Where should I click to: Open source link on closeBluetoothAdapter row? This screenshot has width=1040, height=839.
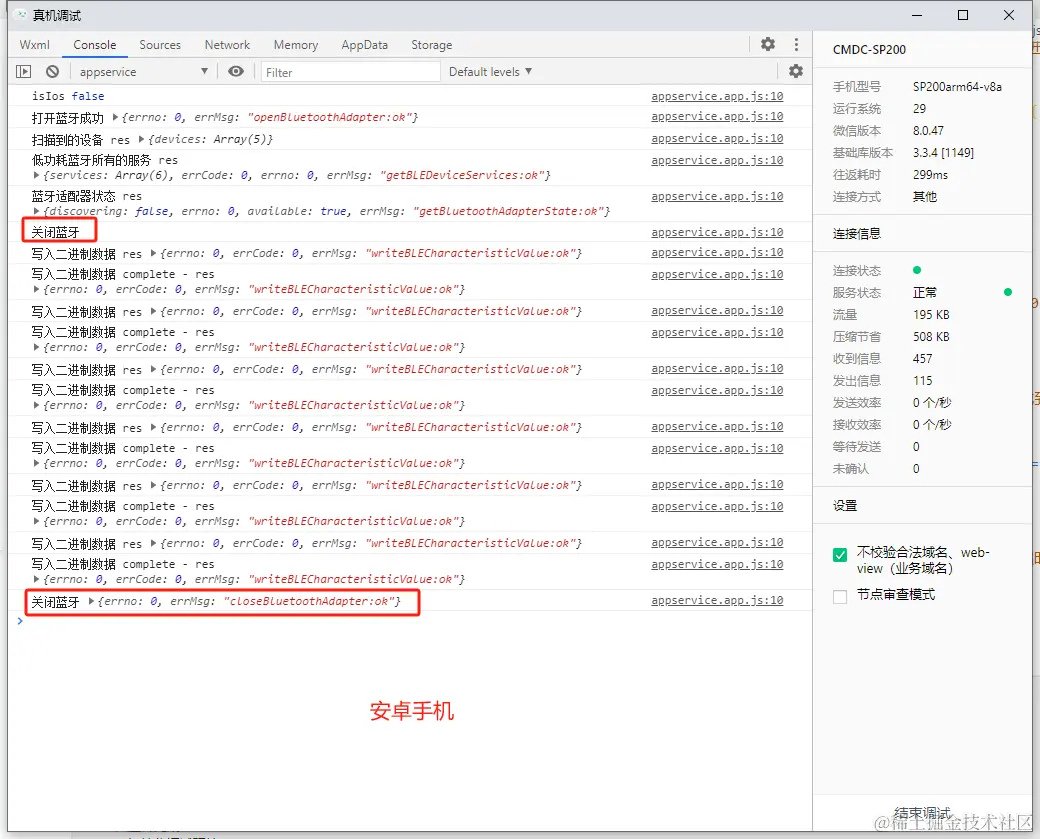pyautogui.click(x=717, y=600)
